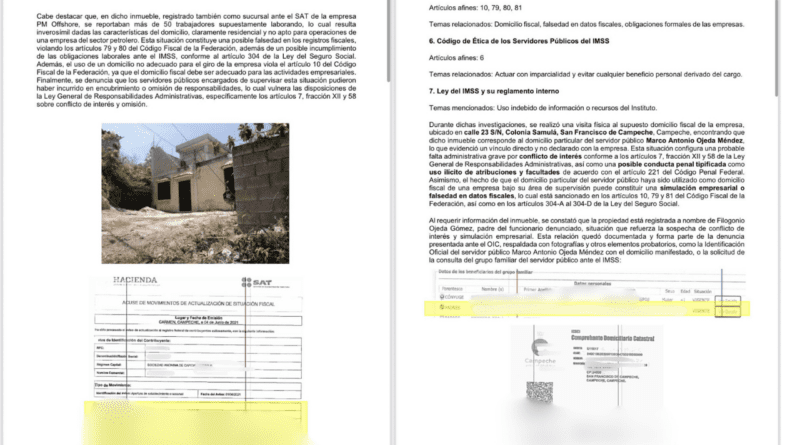The image size is (800, 445).
Task: Click the line 'Artículos afines: 6'
Action: coord(456,58)
